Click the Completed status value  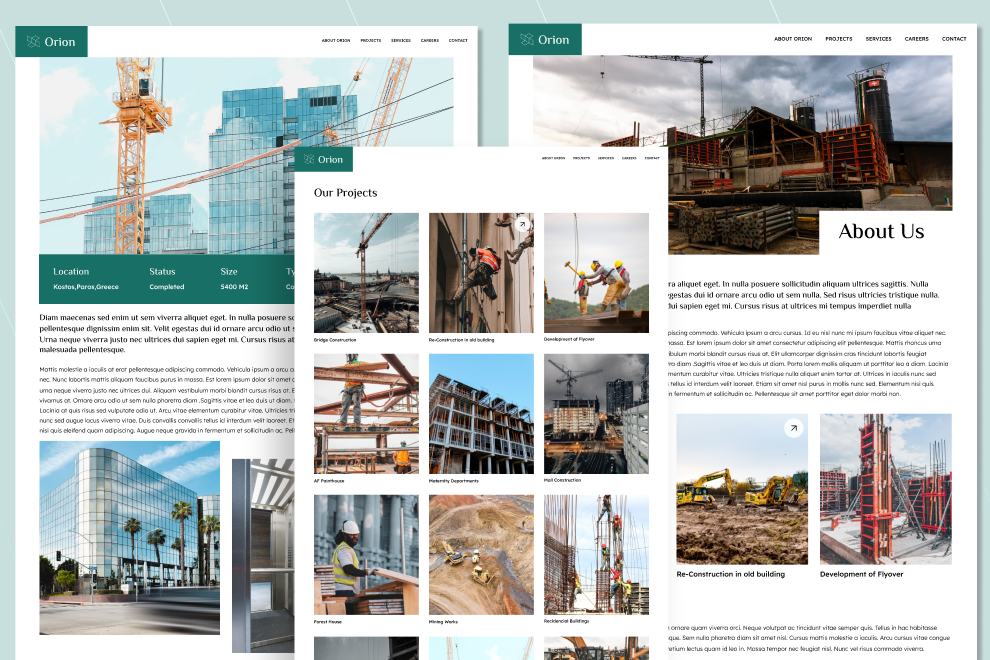(167, 287)
